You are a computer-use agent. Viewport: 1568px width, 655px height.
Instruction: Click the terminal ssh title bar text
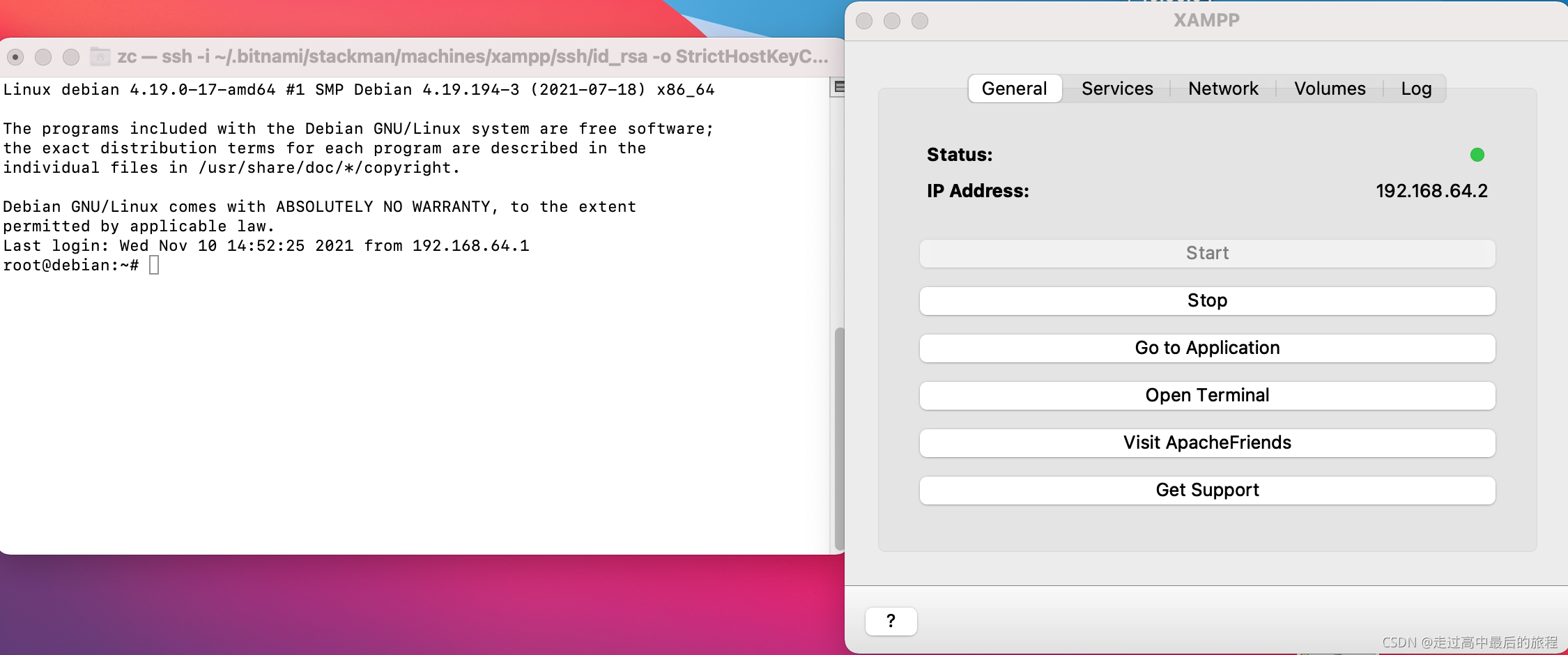(x=472, y=56)
